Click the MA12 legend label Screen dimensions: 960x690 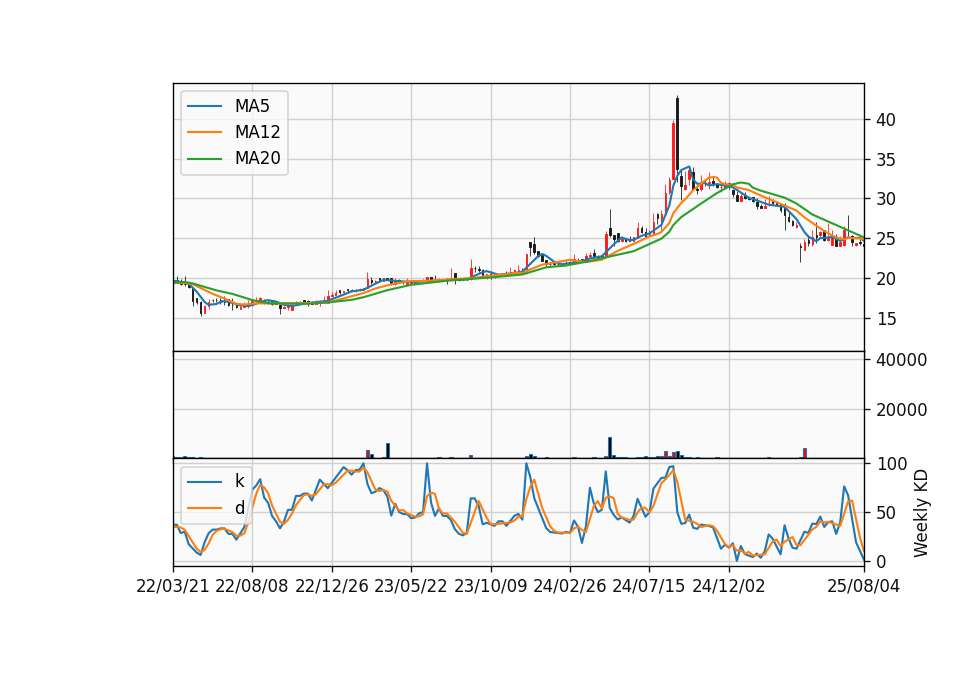coord(257,132)
